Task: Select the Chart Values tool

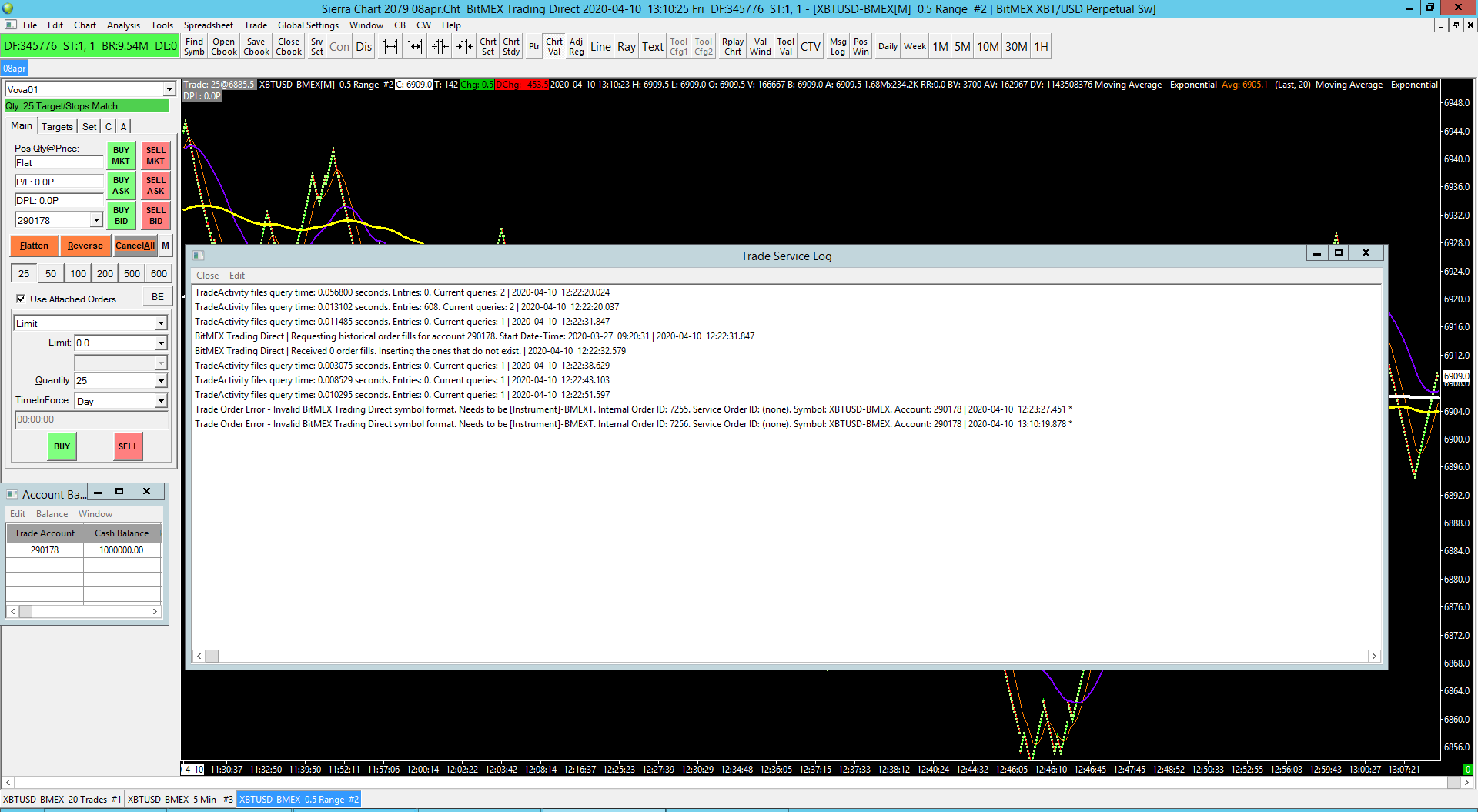Action: (554, 47)
